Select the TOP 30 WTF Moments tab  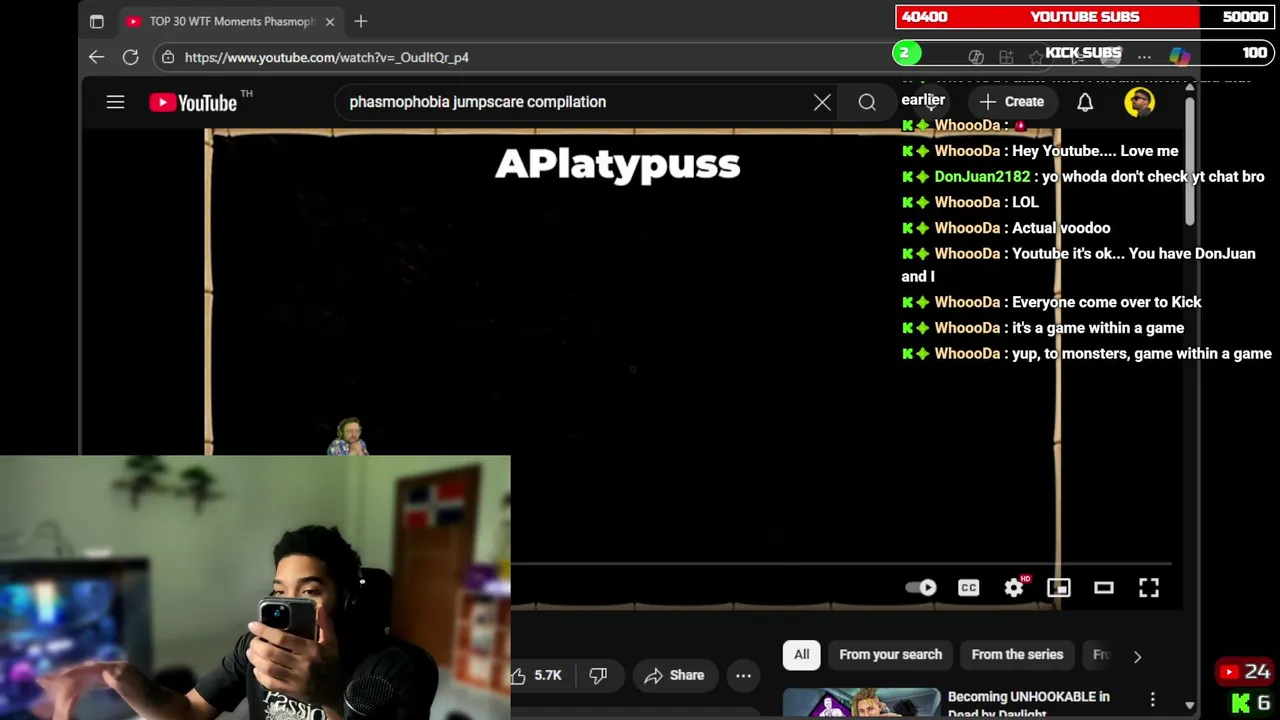pos(231,21)
